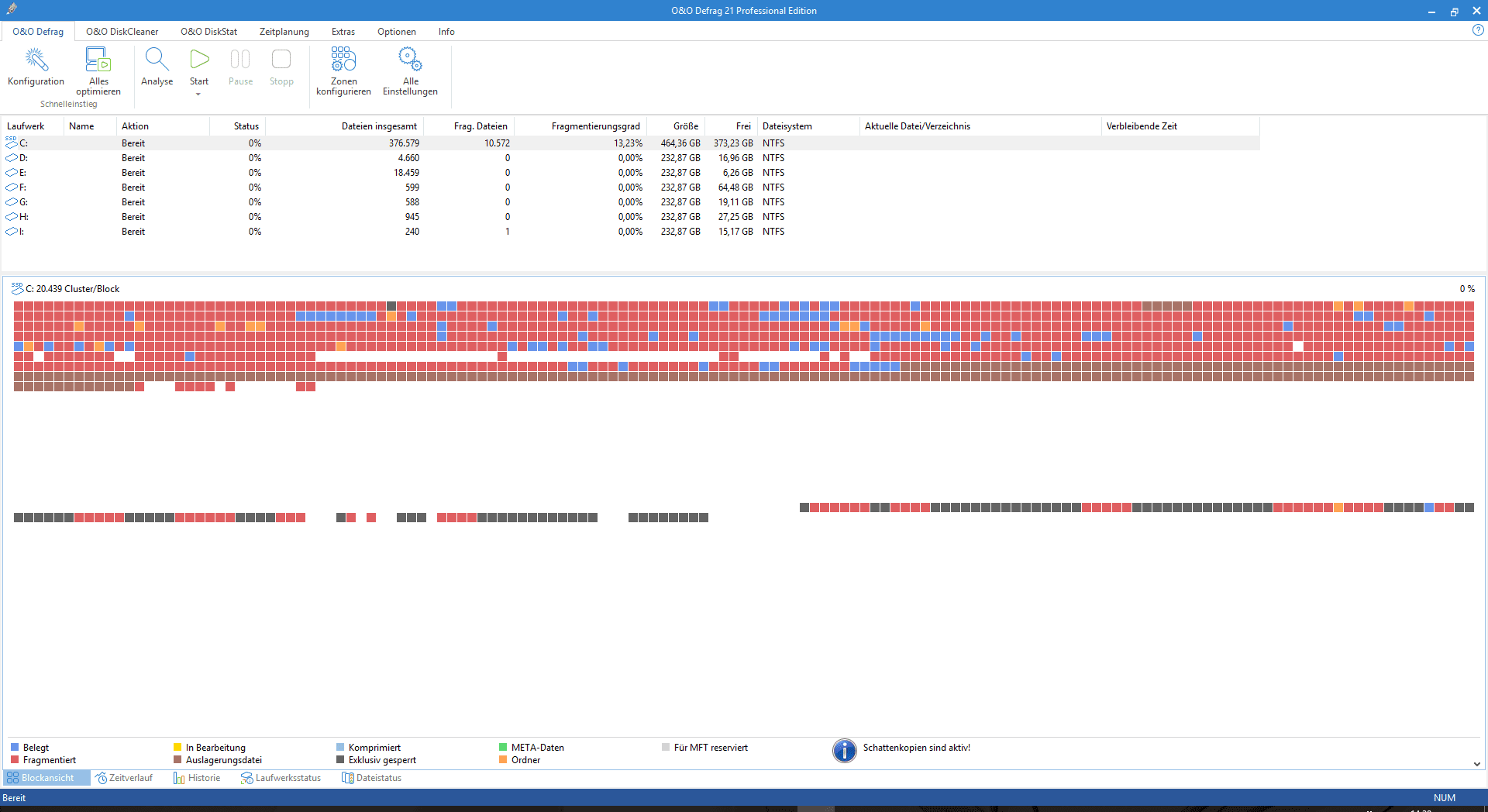Select the H: drive icon
Viewport: 1488px width, 812px height.
tap(11, 216)
